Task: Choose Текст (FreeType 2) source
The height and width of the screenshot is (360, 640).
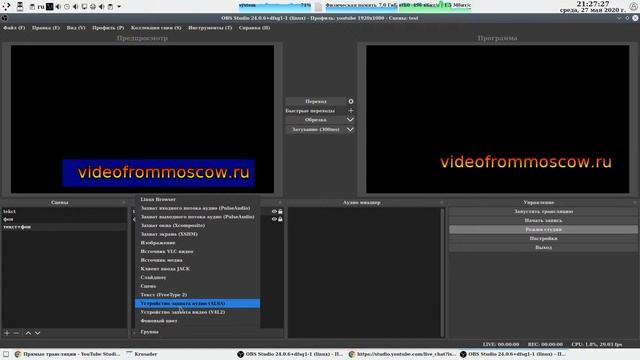Action: click(198, 295)
